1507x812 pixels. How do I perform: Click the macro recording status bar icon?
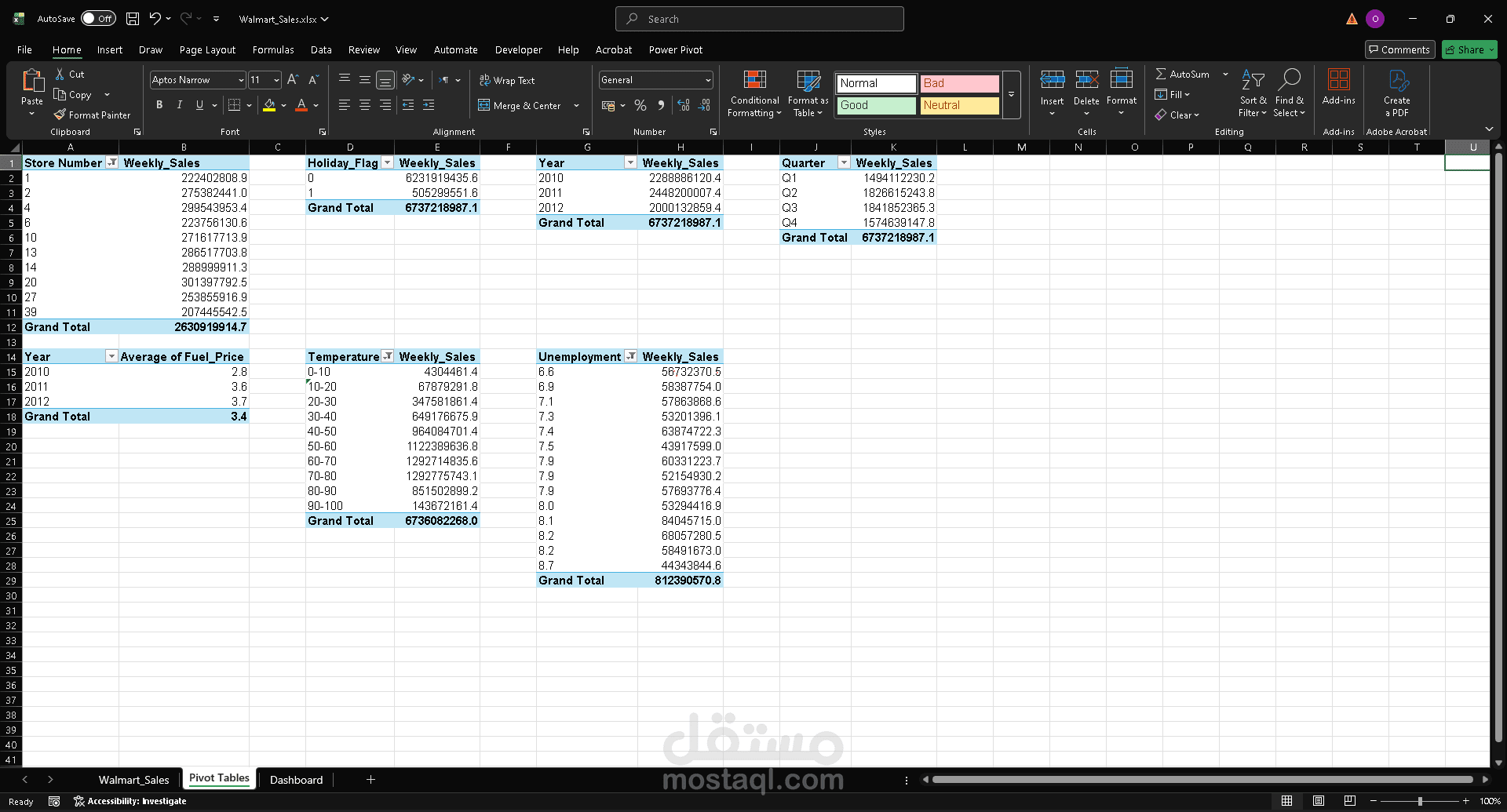pyautogui.click(x=54, y=801)
